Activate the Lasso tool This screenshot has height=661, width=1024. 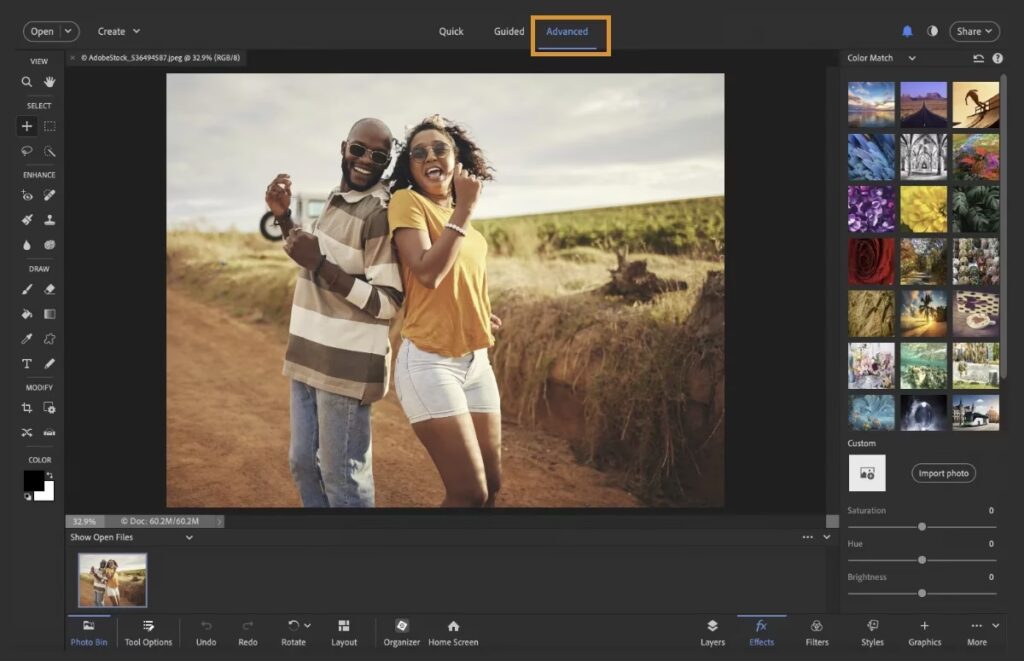27,151
